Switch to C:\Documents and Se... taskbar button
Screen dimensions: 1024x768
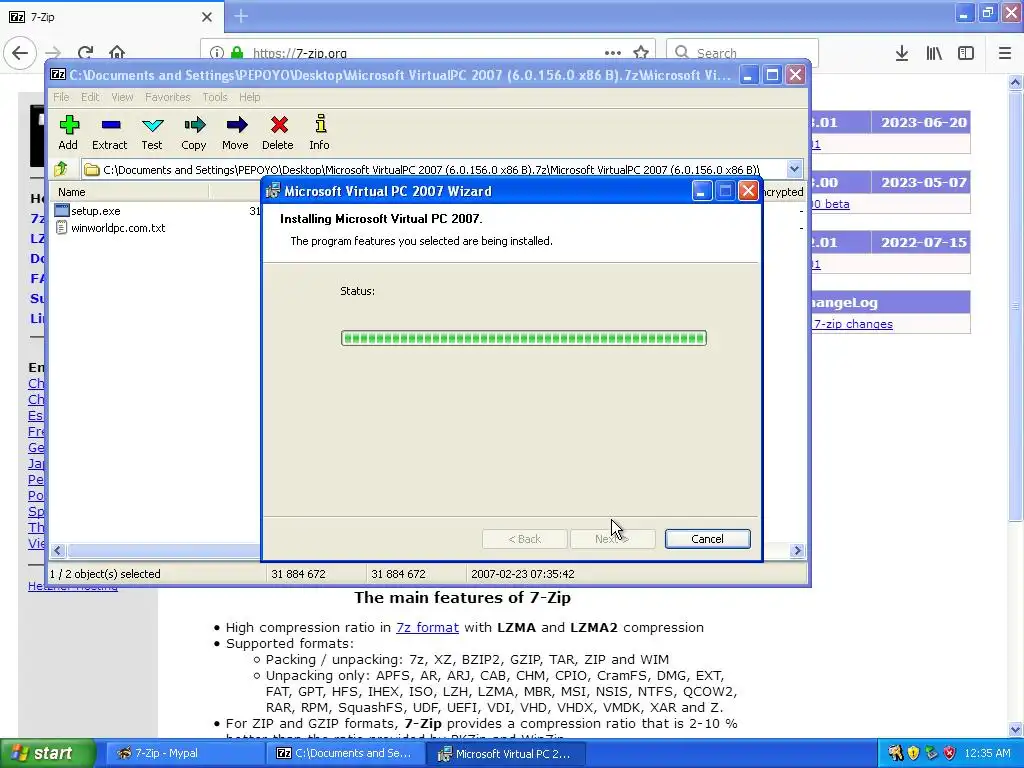[345, 753]
